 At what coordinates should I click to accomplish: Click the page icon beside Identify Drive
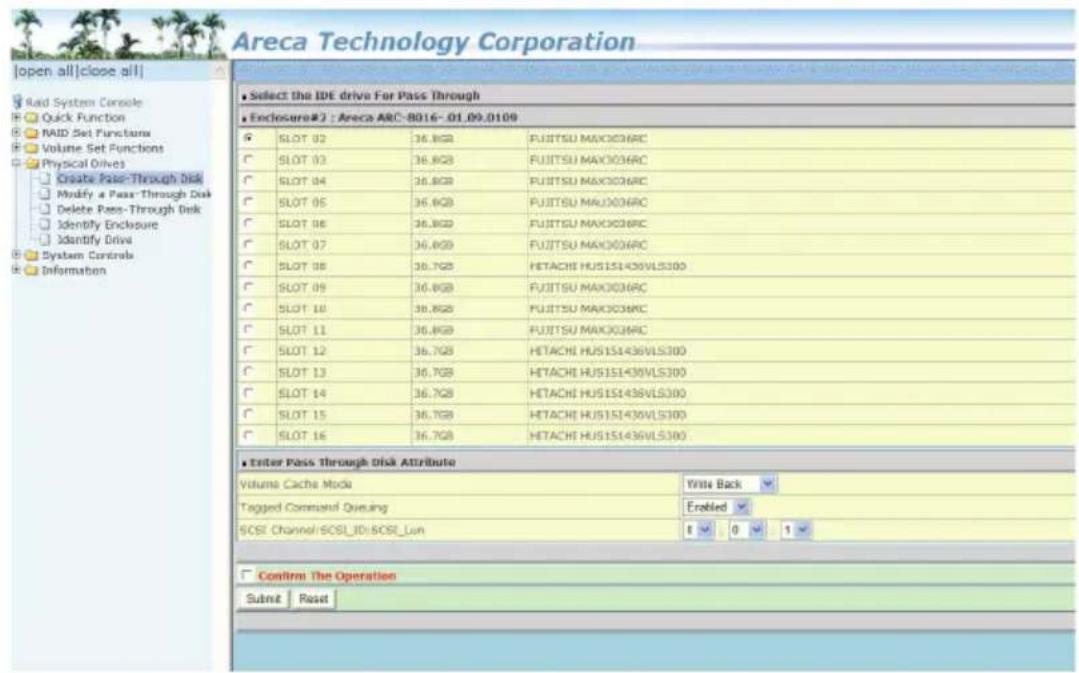point(45,239)
